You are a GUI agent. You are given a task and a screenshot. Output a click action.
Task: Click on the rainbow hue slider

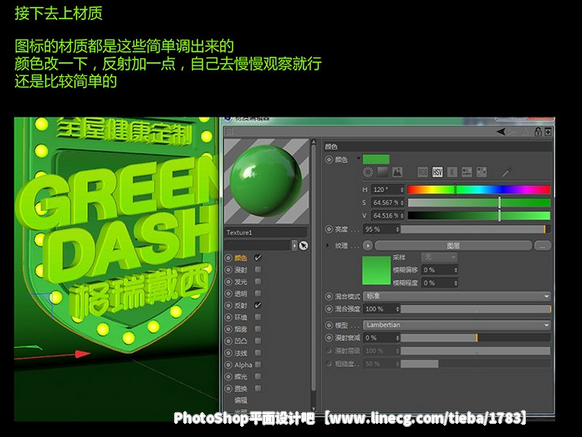click(479, 190)
